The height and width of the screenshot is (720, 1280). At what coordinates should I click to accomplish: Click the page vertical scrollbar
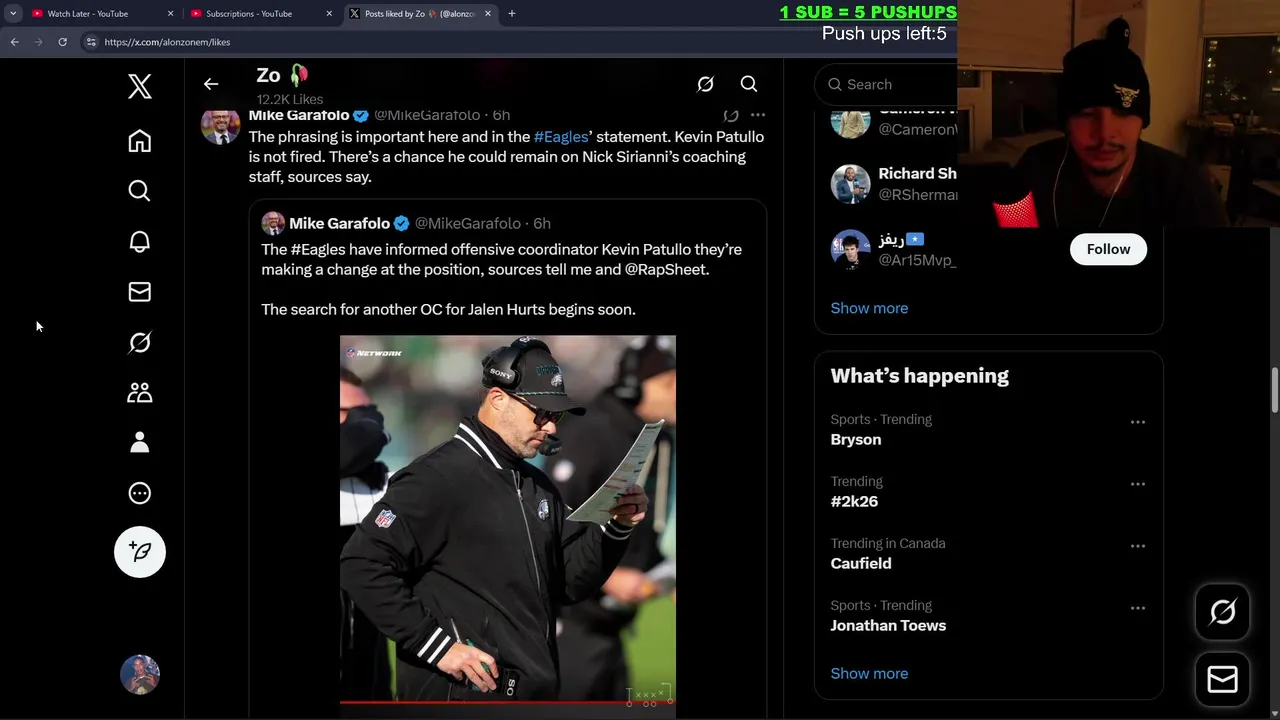pyautogui.click(x=1274, y=390)
